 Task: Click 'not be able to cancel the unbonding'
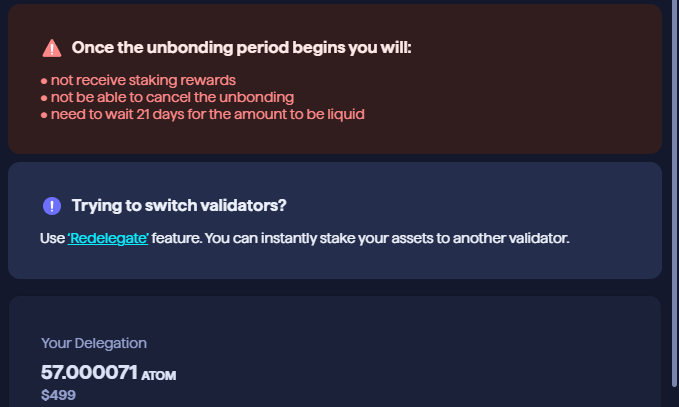click(172, 97)
